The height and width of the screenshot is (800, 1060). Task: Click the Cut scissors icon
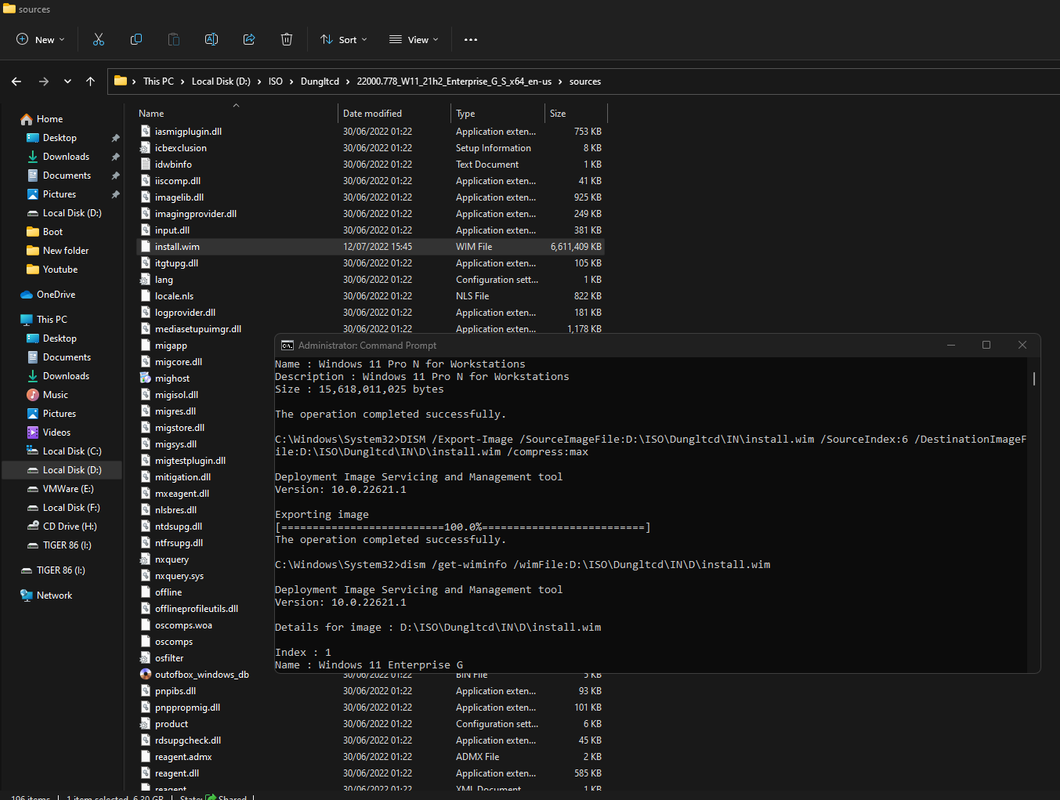pyautogui.click(x=99, y=39)
